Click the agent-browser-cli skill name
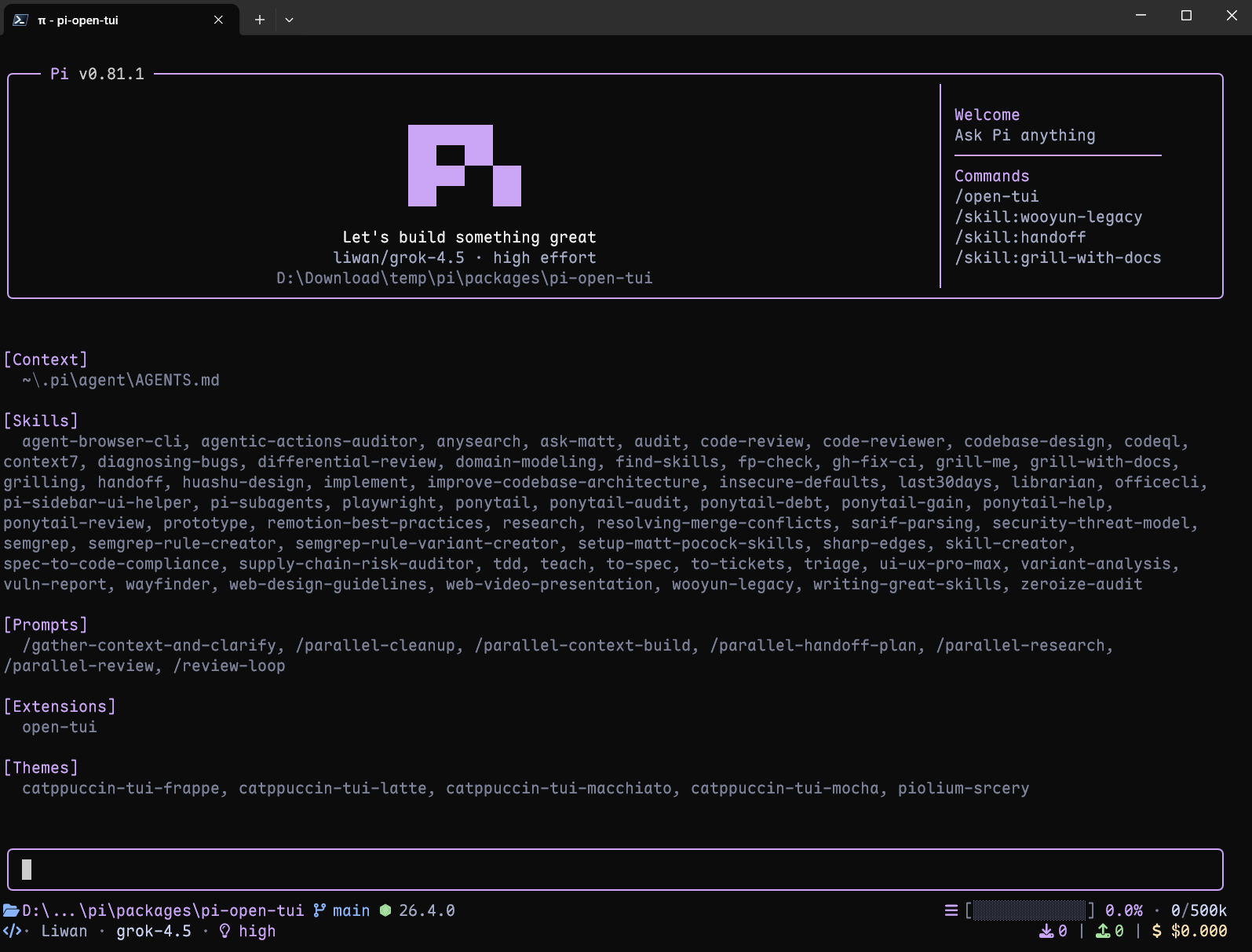The height and width of the screenshot is (952, 1252). (102, 441)
